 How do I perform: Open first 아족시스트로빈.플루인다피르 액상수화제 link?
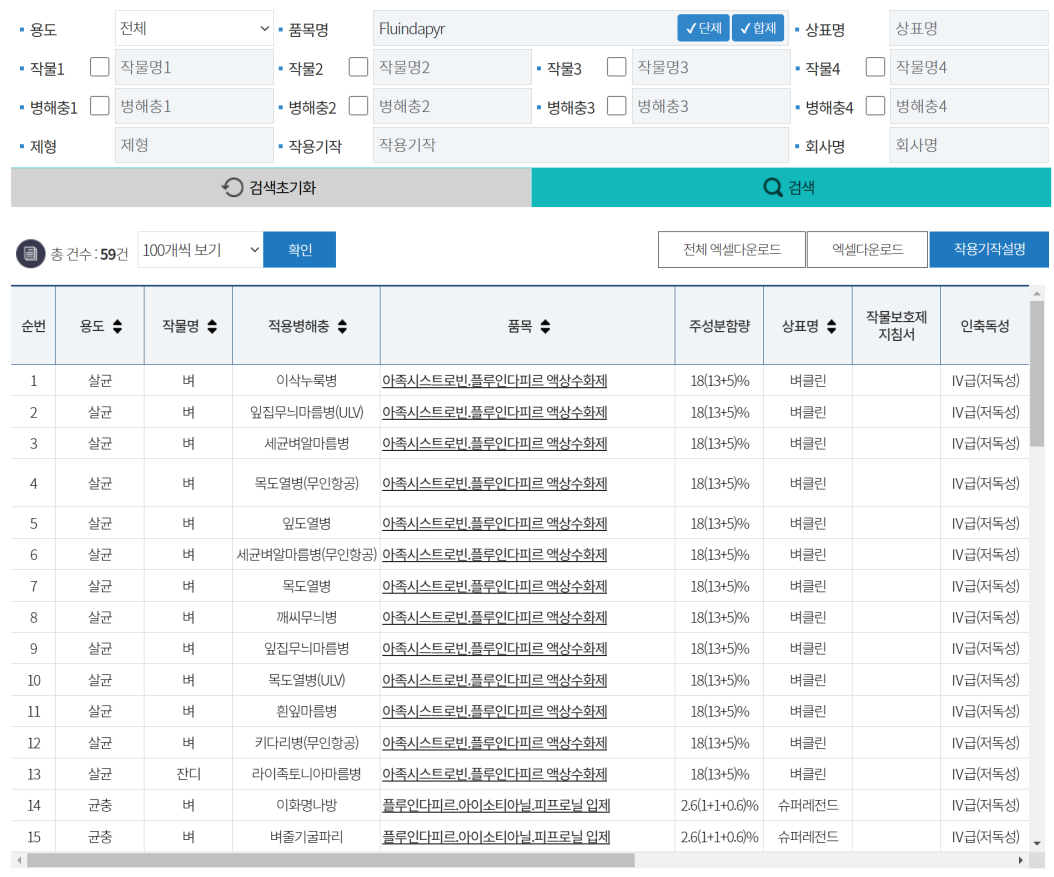point(495,381)
